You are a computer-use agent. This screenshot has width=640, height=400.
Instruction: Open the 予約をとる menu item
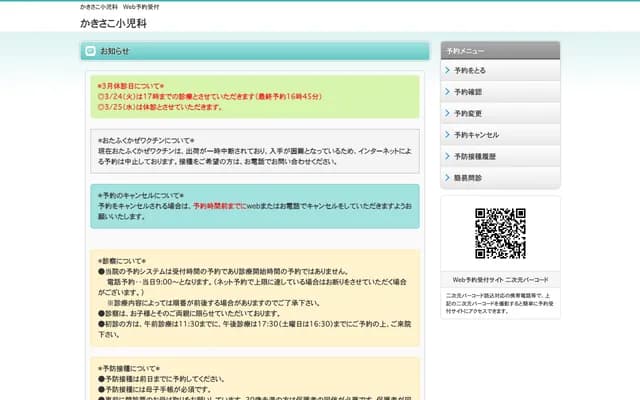(x=470, y=71)
